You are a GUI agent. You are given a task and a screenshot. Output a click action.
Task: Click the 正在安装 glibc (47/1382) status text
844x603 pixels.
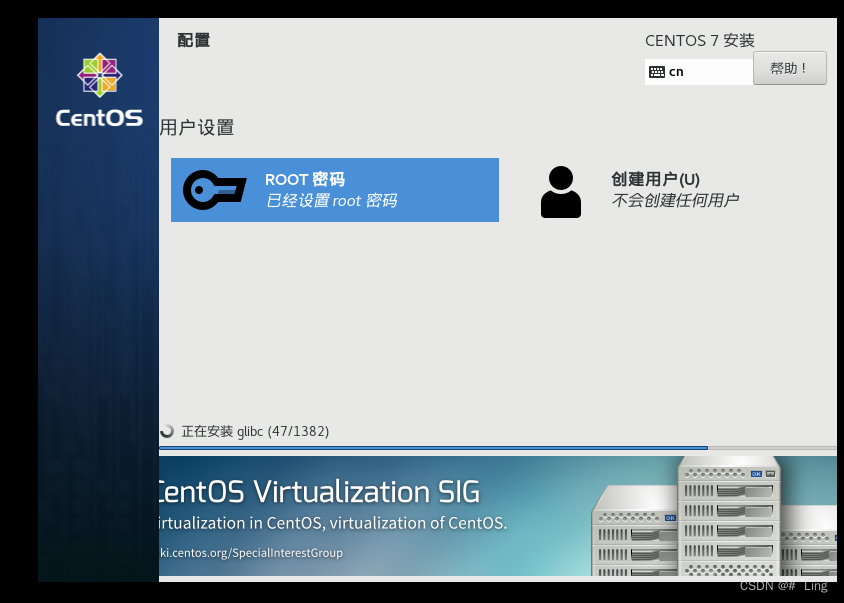coord(255,431)
